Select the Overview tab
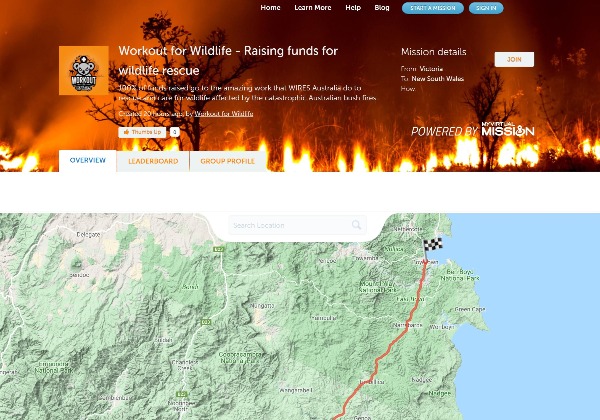Image resolution: width=600 pixels, height=420 pixels. click(88, 161)
